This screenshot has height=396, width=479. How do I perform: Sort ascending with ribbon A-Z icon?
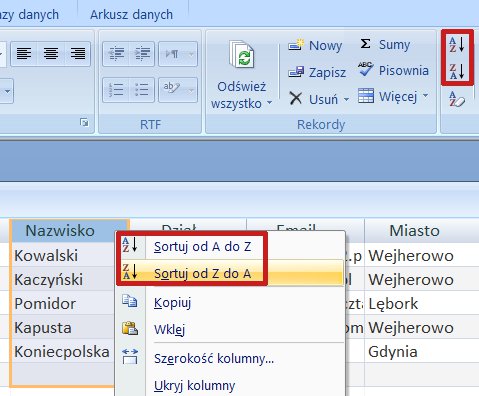pyautogui.click(x=457, y=44)
